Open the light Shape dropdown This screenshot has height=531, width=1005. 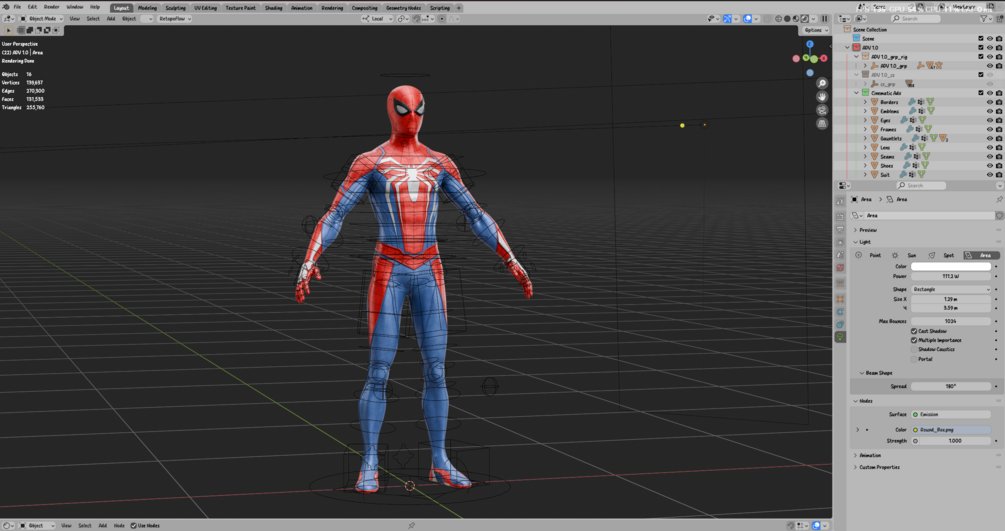(950, 289)
